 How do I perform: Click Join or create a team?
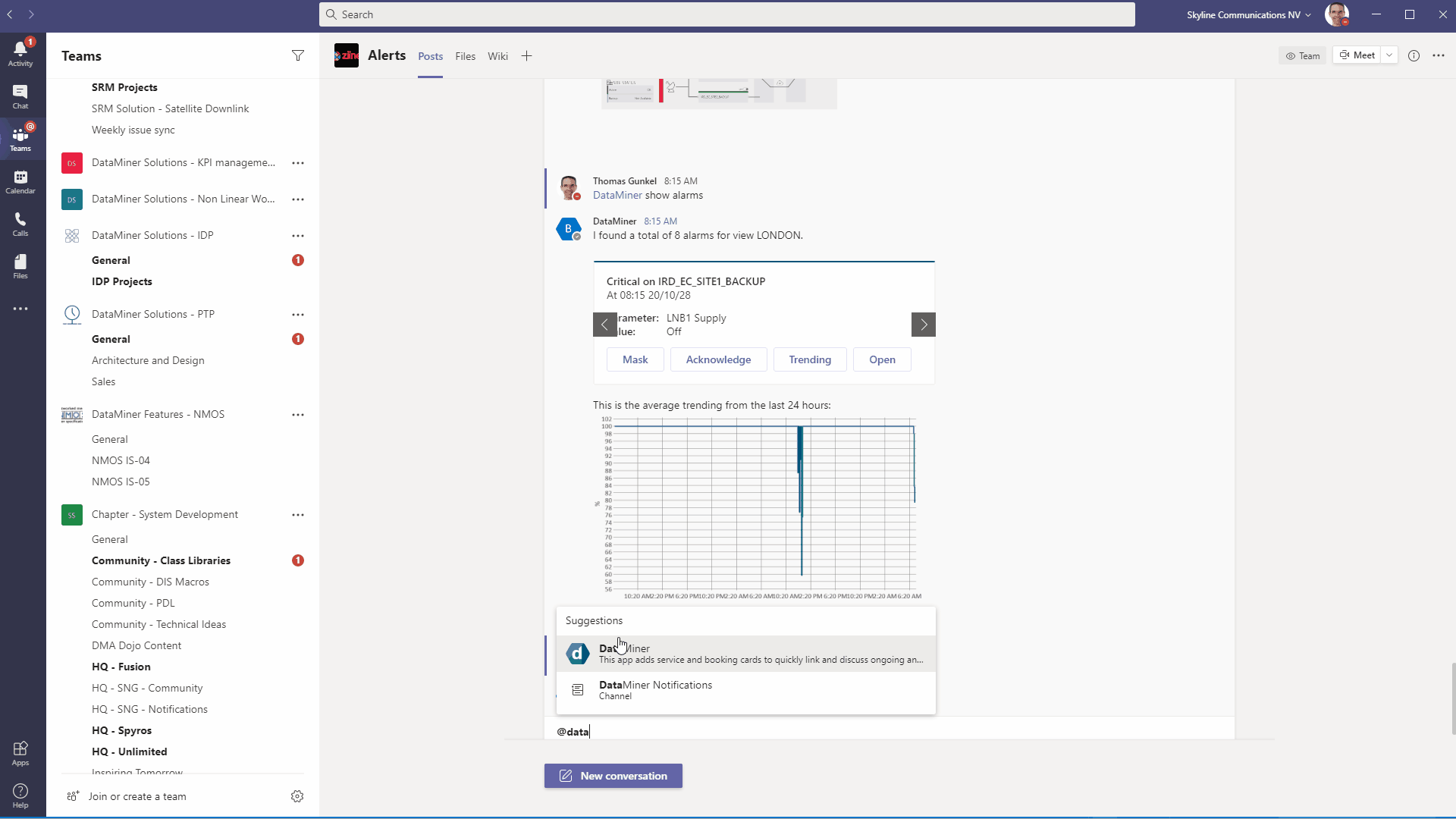[x=127, y=796]
